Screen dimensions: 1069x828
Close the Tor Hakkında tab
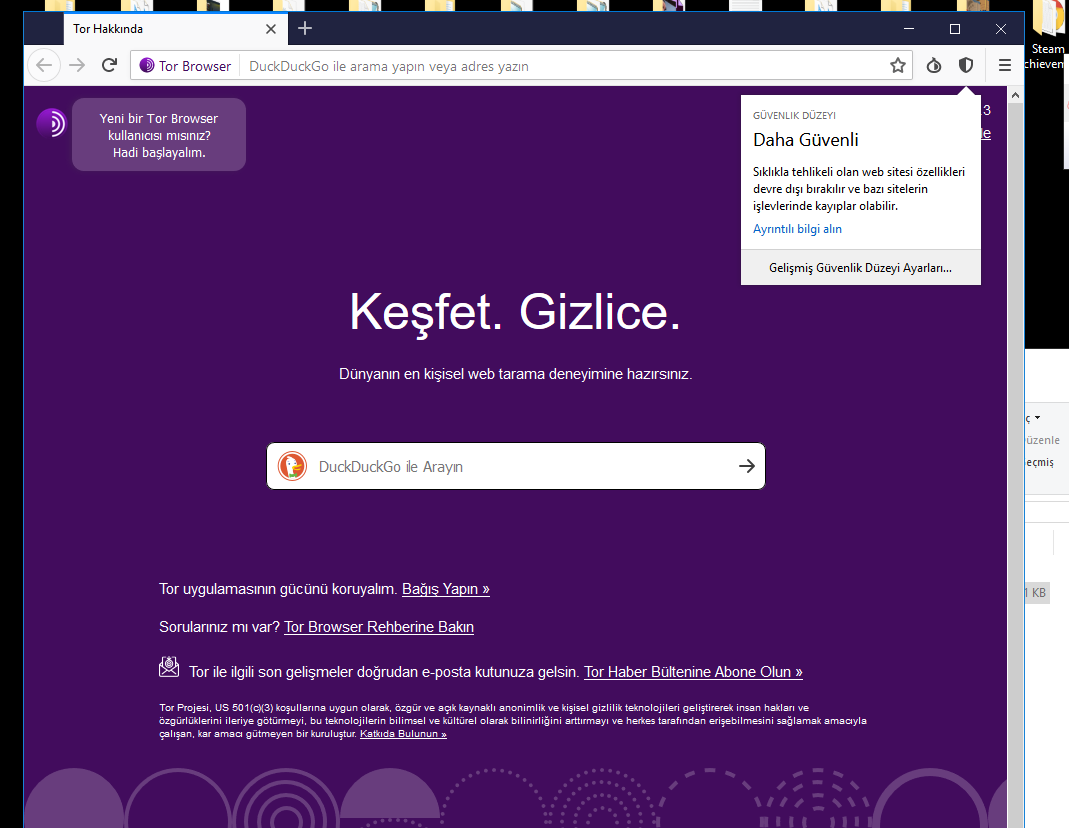[271, 29]
